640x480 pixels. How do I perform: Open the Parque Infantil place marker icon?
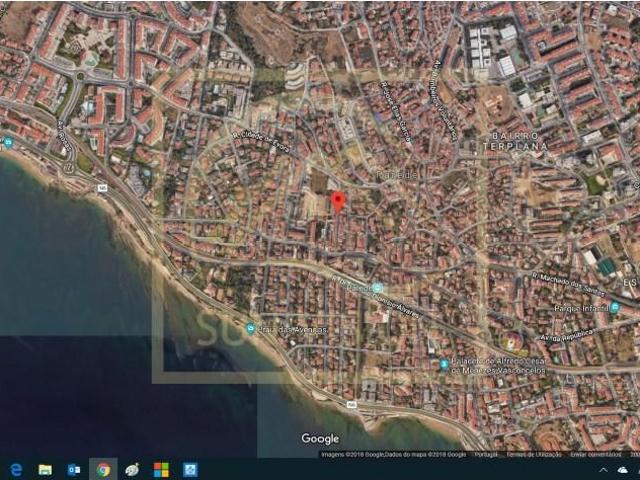tap(615, 307)
